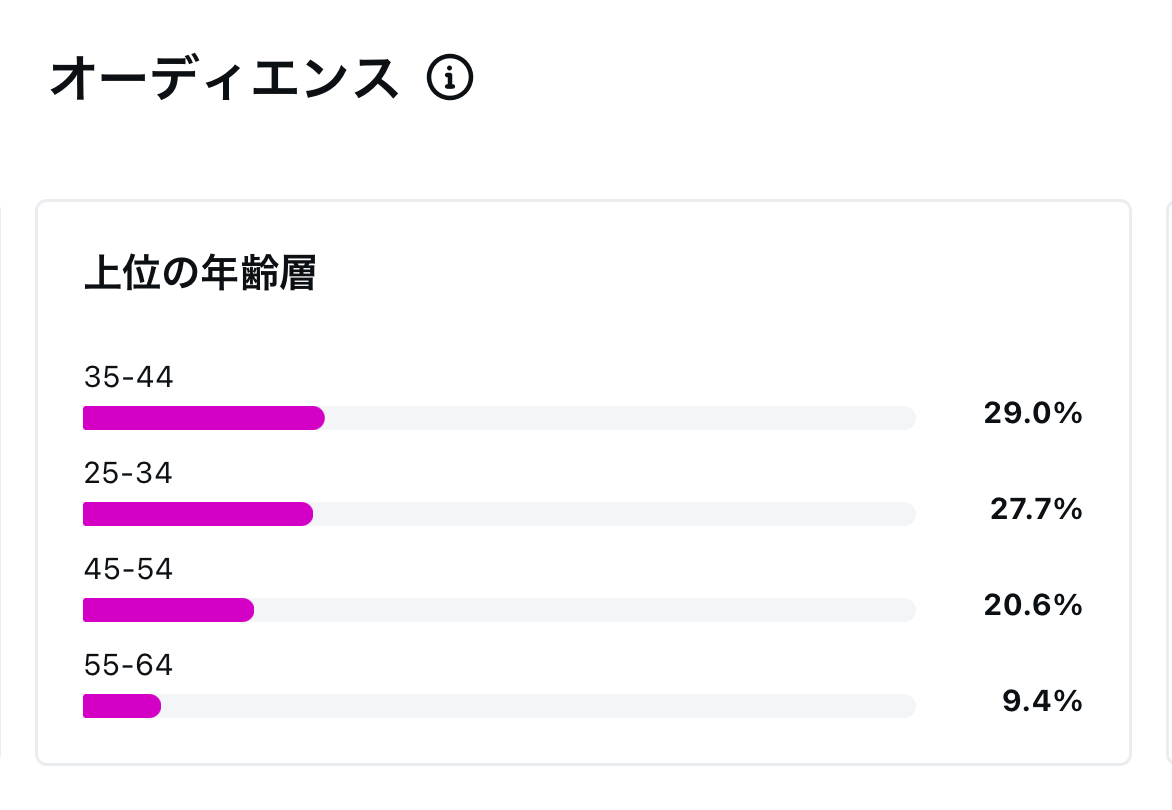1172x810 pixels.
Task: Click the info icon beside オーディエンス
Action: (450, 77)
